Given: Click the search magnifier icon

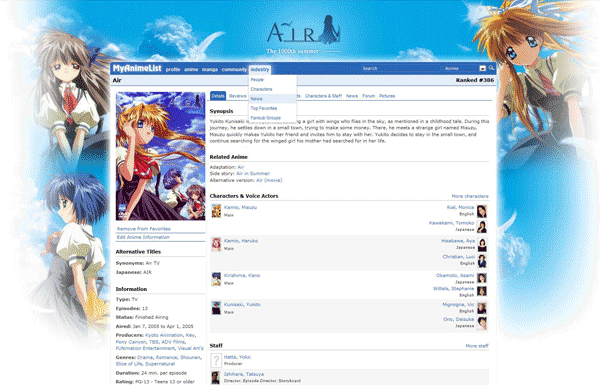Looking at the screenshot, I should (491, 68).
